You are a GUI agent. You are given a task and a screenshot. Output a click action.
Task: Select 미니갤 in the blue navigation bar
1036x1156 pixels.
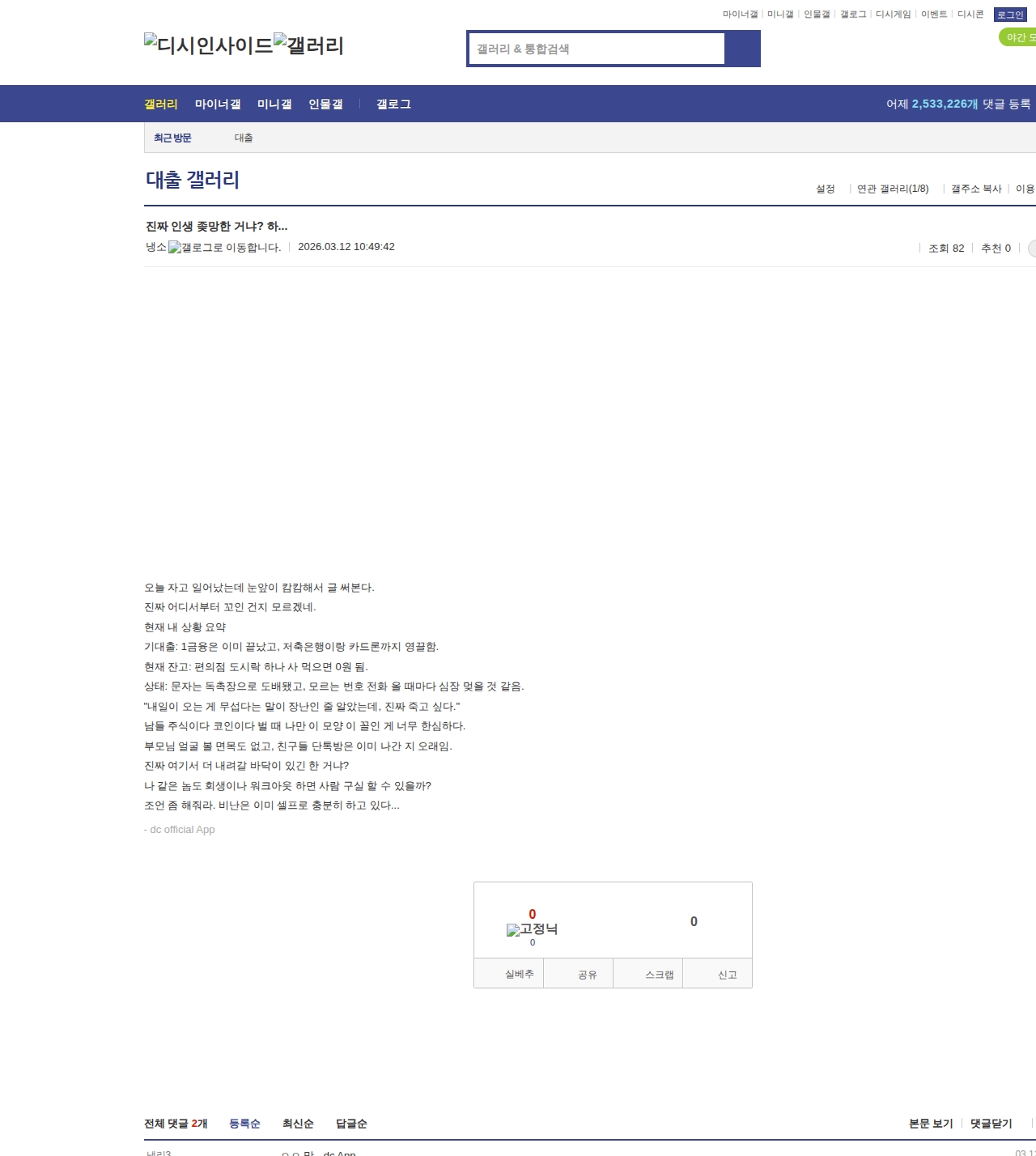tap(274, 104)
